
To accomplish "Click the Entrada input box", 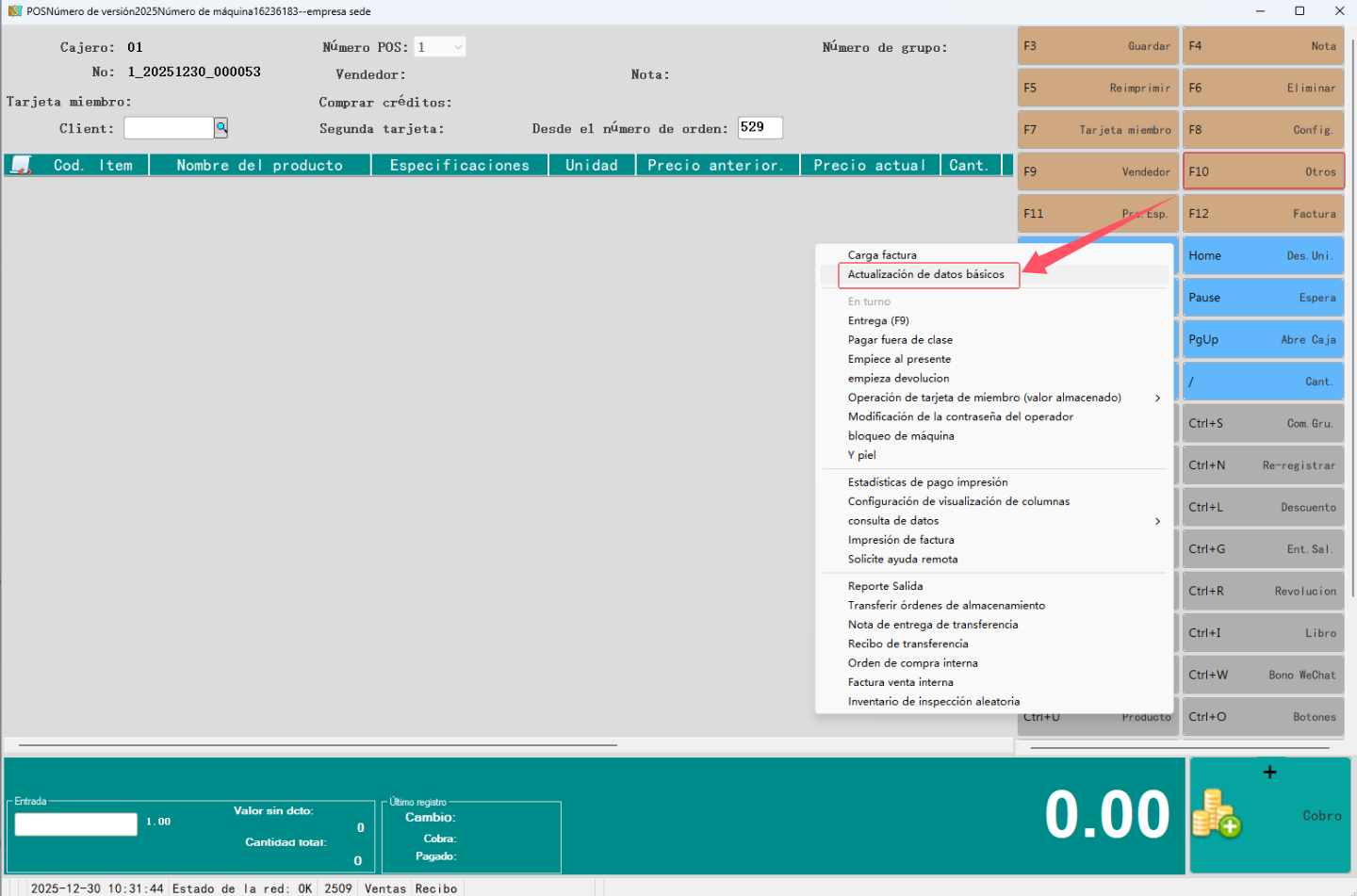I will [76, 824].
